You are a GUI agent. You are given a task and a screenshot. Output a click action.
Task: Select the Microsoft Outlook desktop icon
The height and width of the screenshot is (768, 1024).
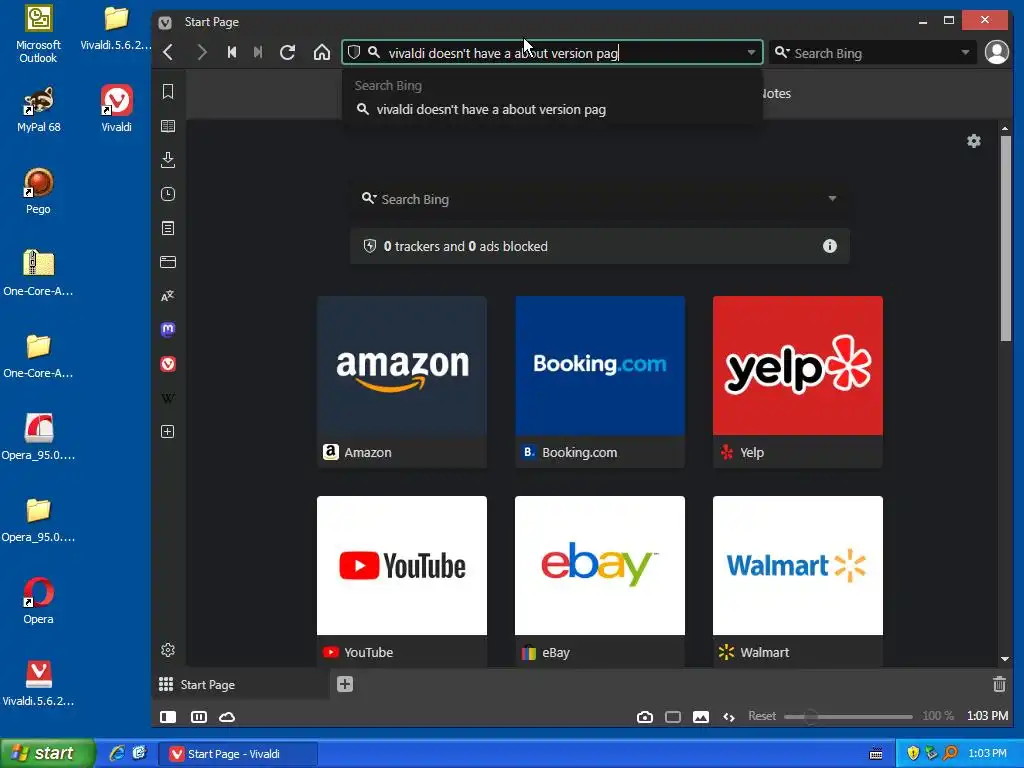pos(39,34)
